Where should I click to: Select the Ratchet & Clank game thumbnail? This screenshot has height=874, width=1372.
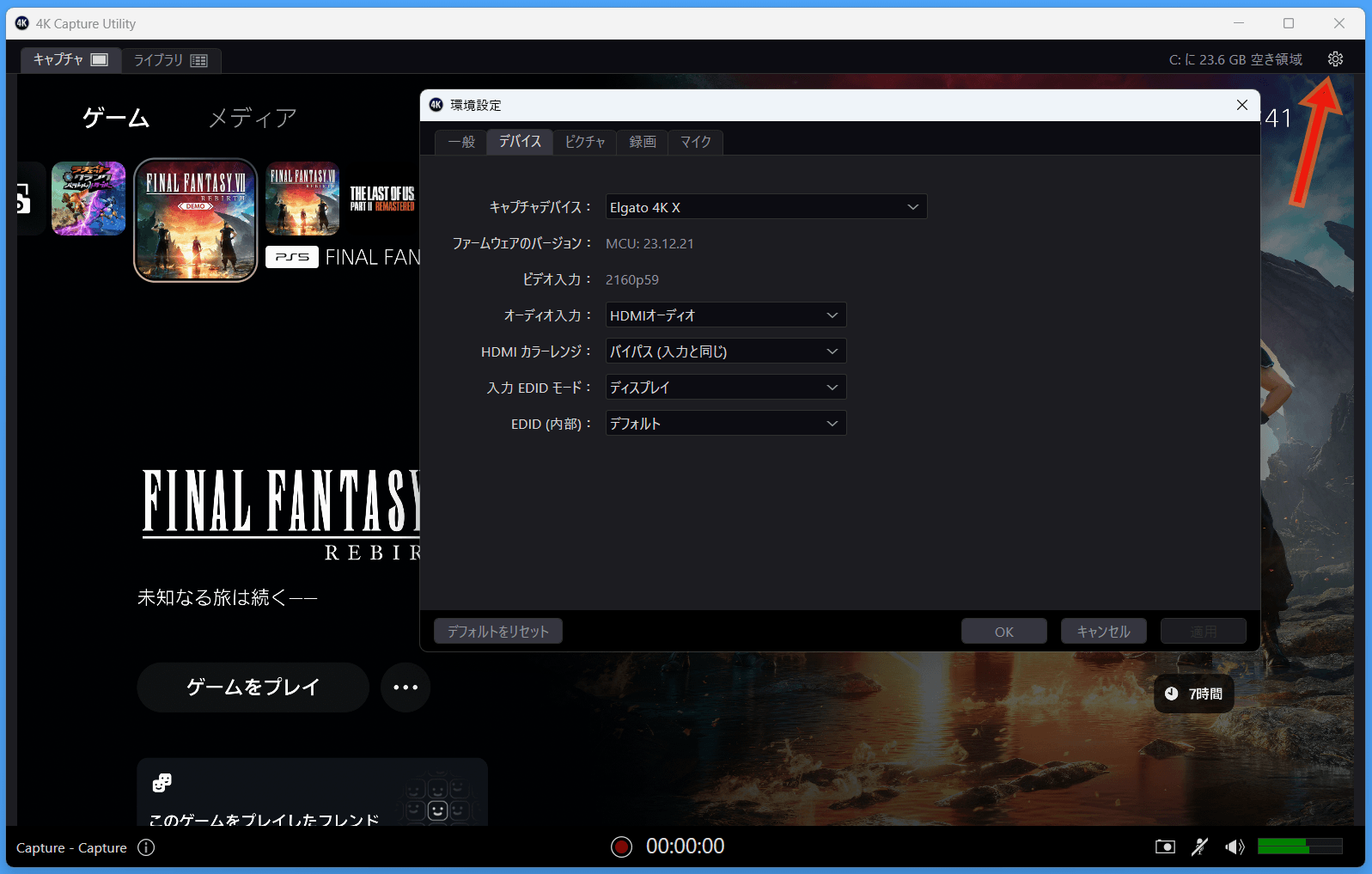pyautogui.click(x=88, y=199)
